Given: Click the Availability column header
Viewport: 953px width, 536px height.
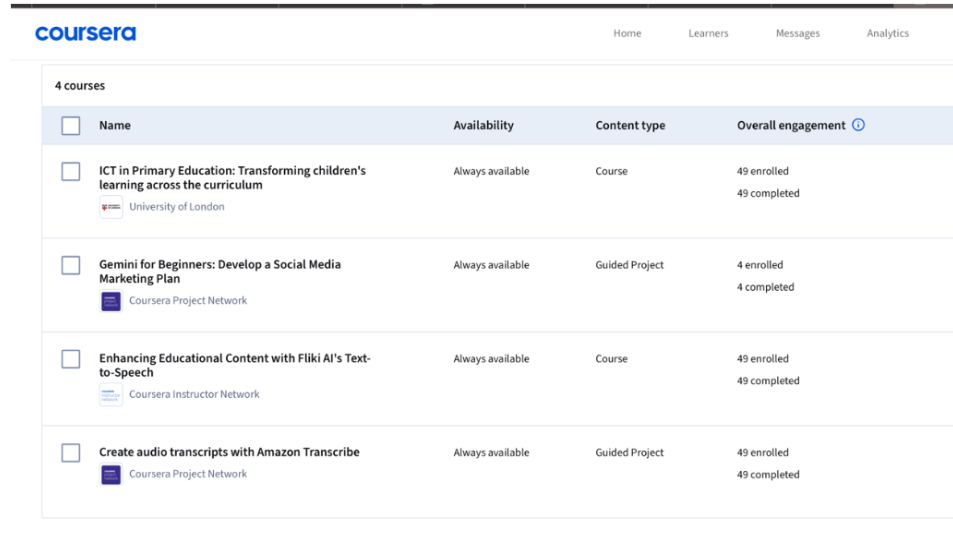Looking at the screenshot, I should (483, 125).
